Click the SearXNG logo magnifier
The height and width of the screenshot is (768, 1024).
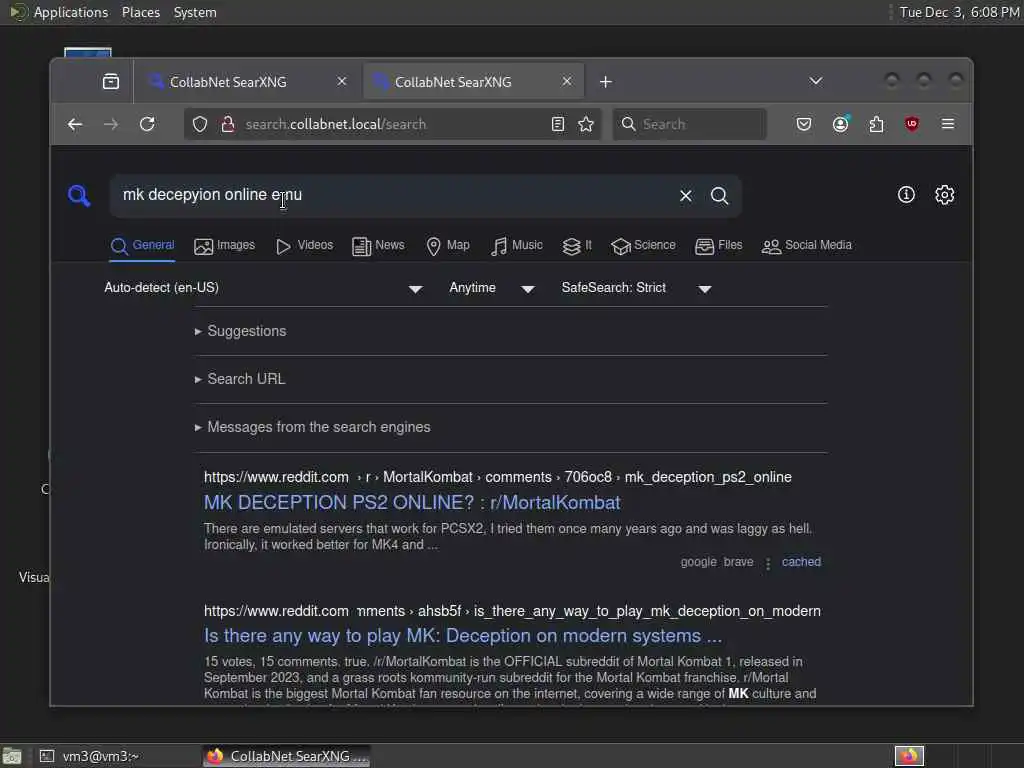[x=79, y=195]
